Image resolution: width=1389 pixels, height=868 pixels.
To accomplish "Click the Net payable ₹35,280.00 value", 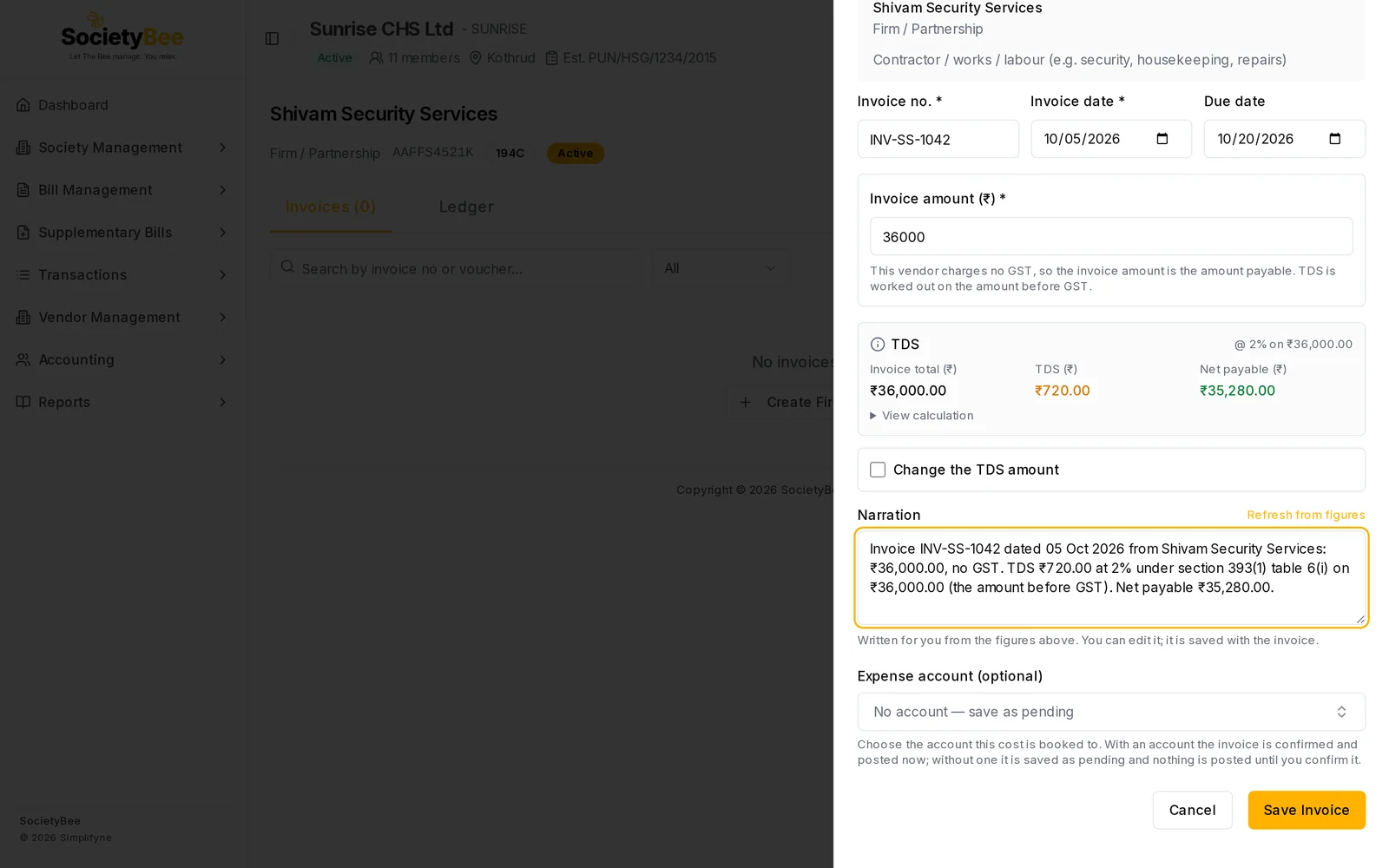I will (1237, 391).
